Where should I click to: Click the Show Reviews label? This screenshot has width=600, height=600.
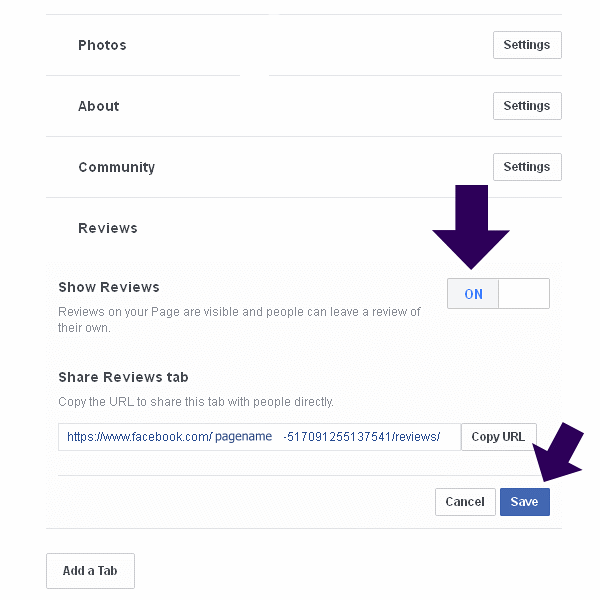point(109,287)
